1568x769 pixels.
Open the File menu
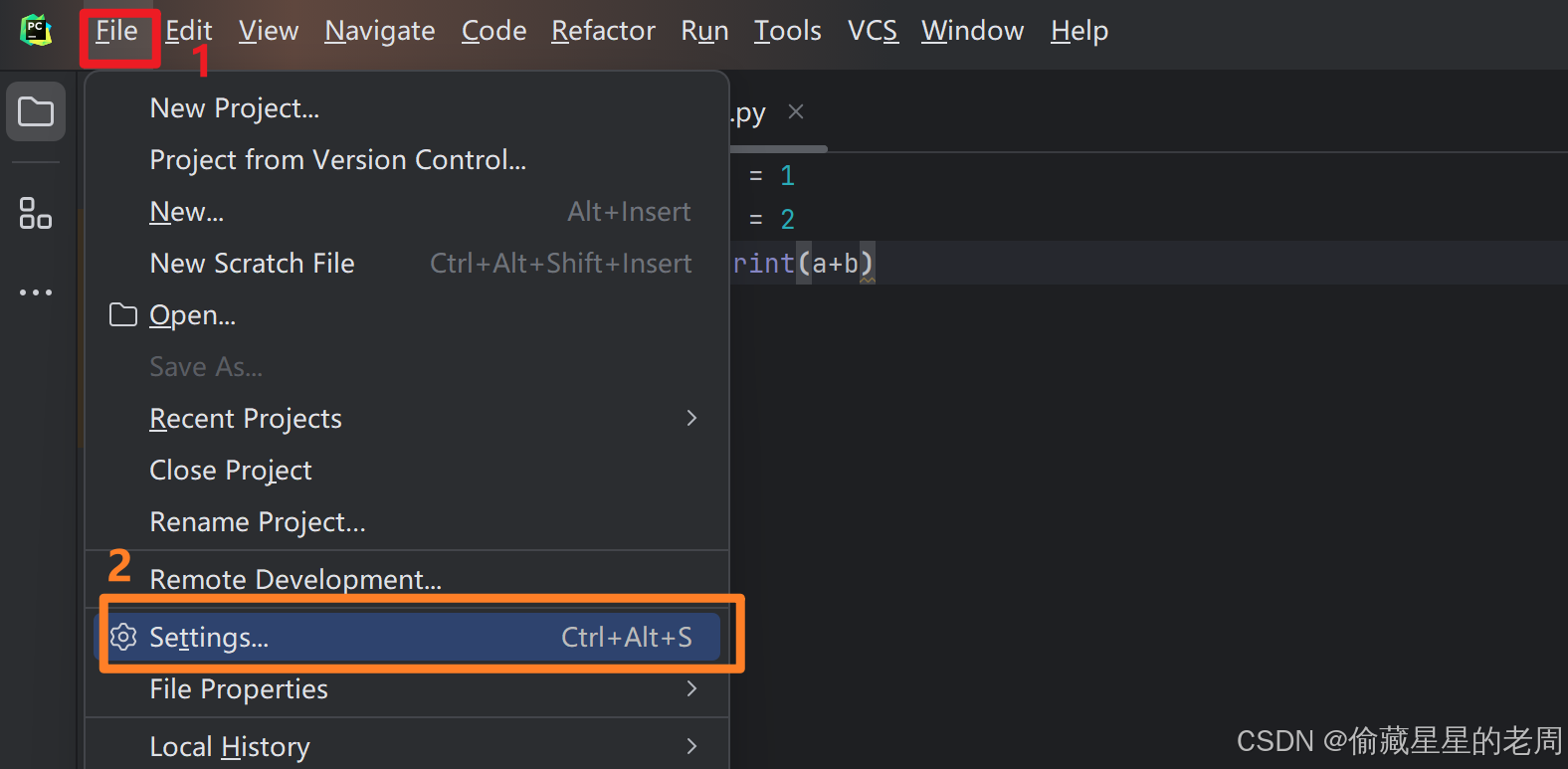(x=116, y=31)
